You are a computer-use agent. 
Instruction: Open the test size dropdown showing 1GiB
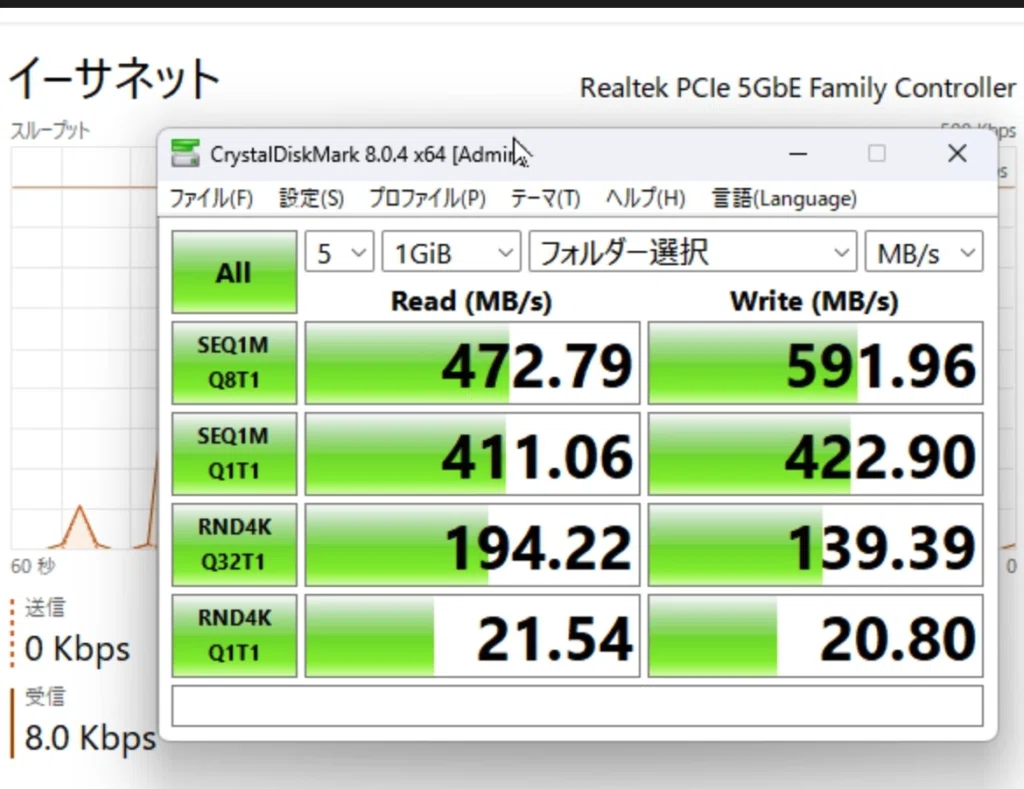[x=451, y=251]
